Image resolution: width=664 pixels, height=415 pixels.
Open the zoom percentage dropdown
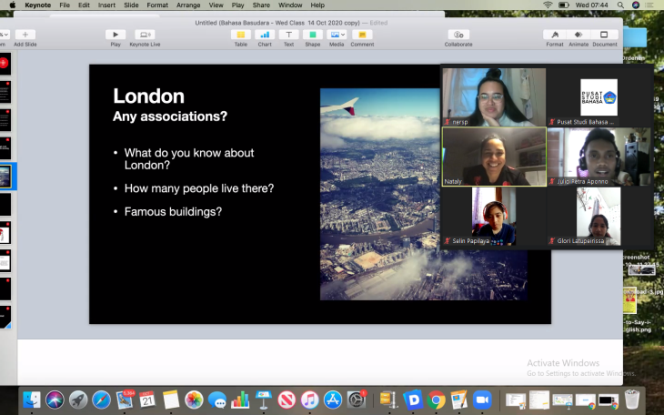coord(5,35)
